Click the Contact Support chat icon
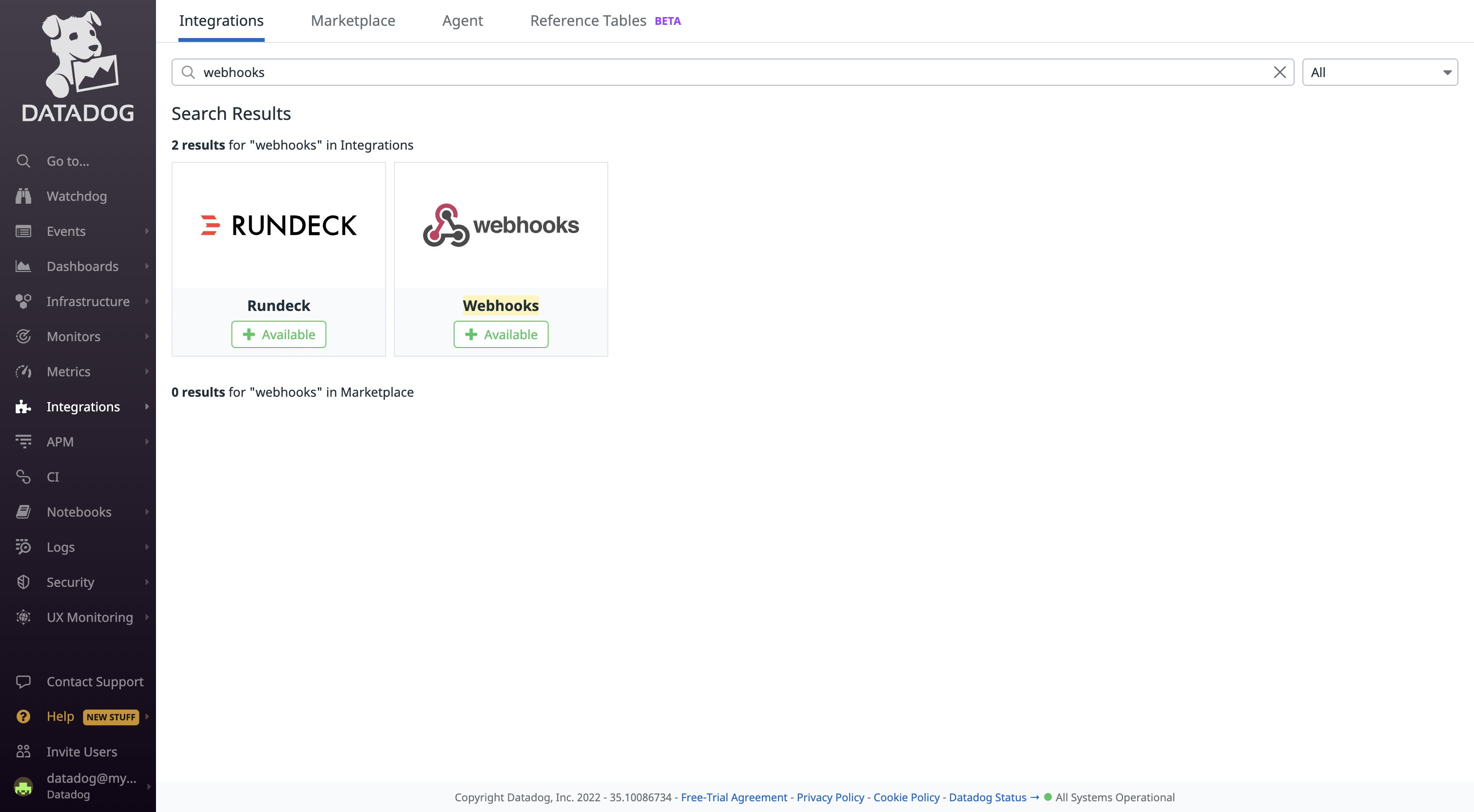Screen dimensions: 1474x812 click(x=23, y=681)
